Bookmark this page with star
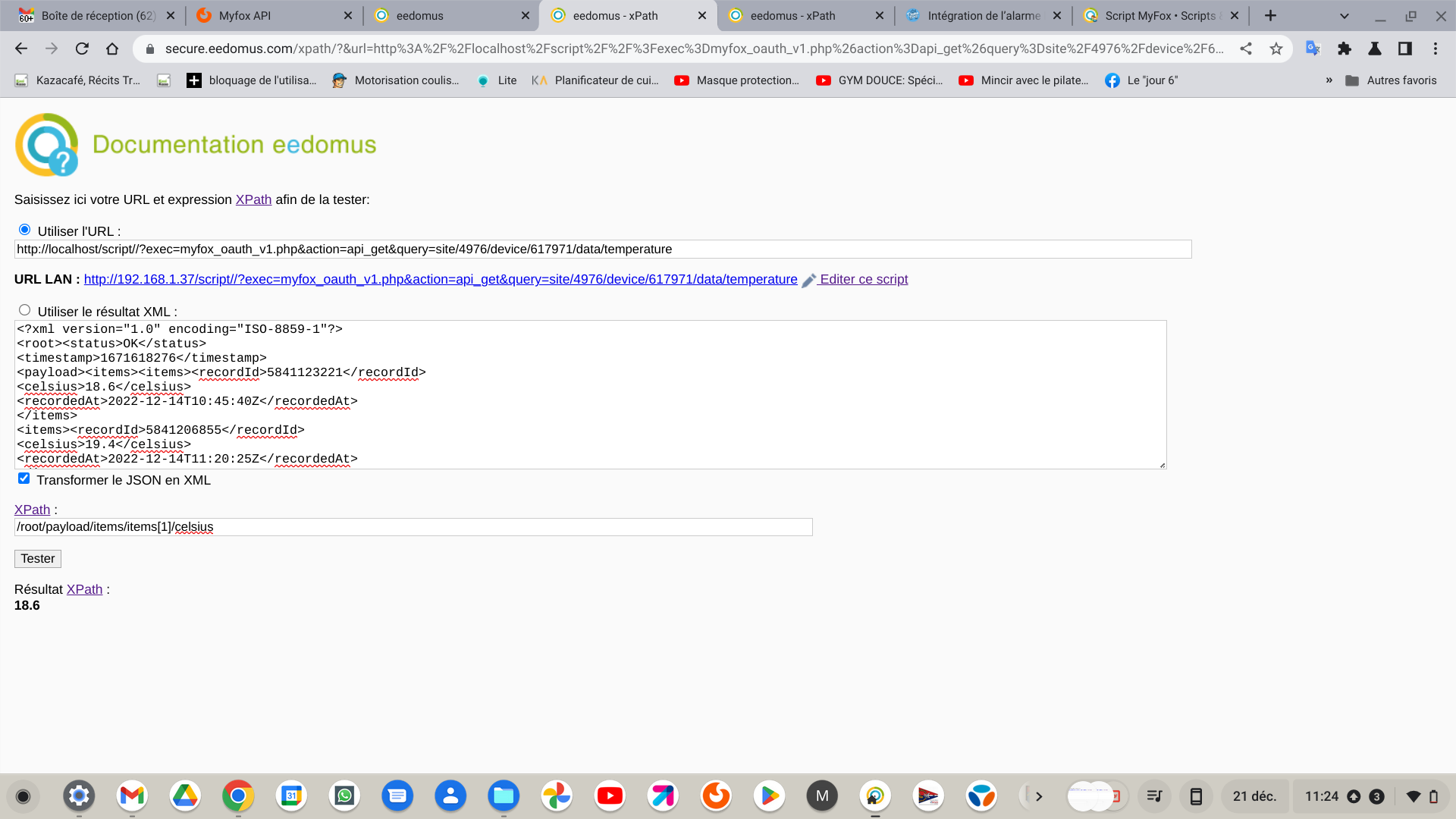 1276,49
